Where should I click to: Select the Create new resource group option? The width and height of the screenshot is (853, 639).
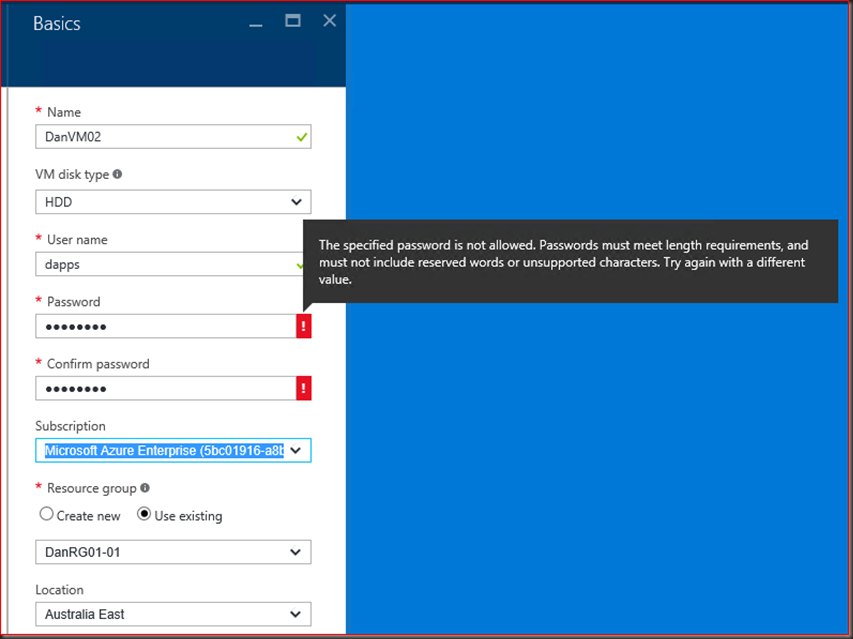[46, 515]
